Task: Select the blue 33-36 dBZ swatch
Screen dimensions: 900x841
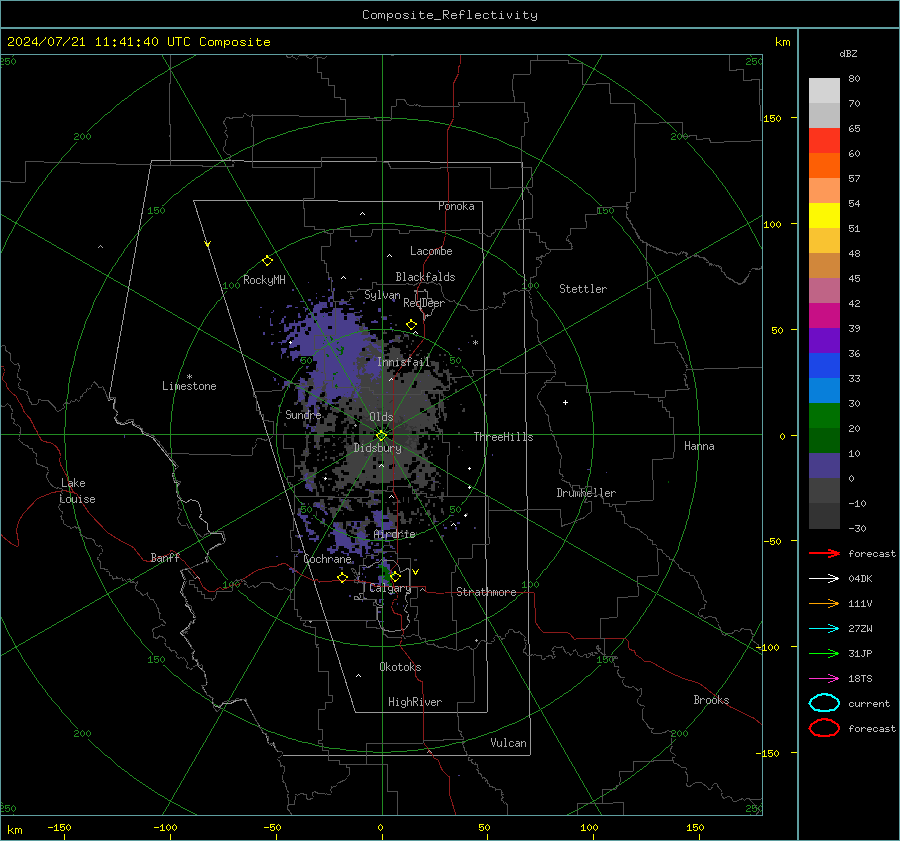Action: pyautogui.click(x=824, y=365)
